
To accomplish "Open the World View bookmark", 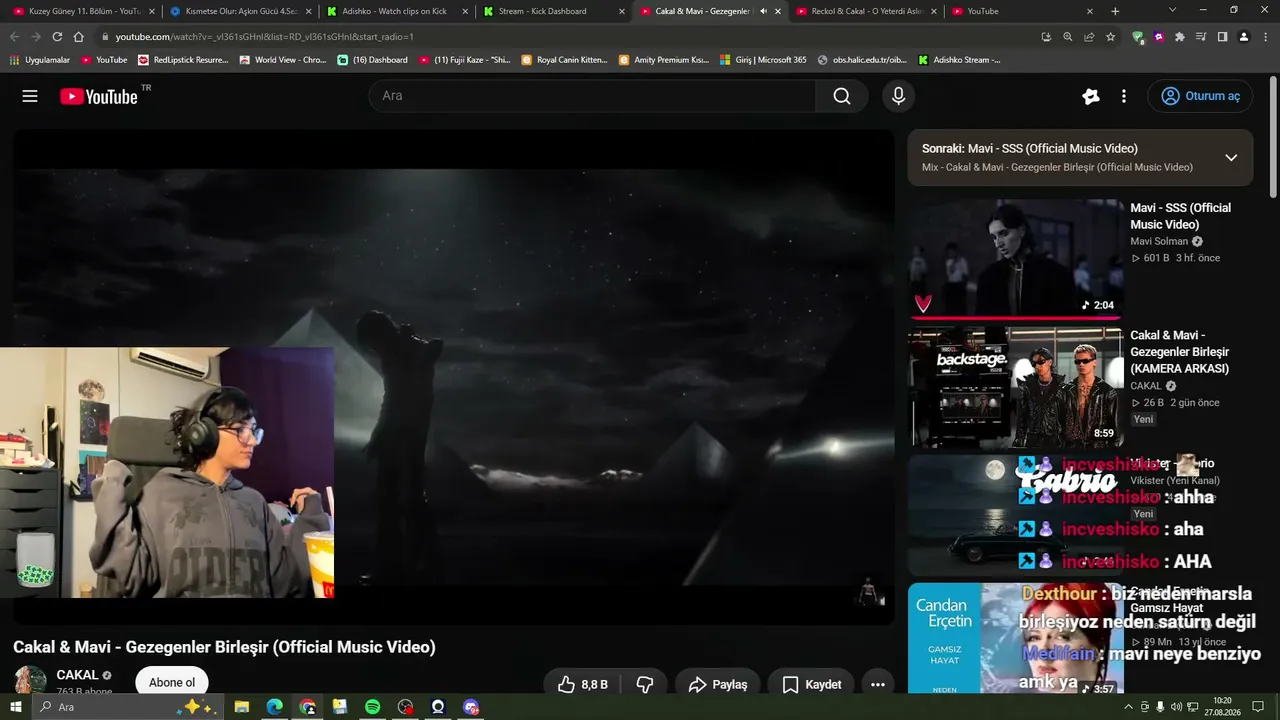I will [x=283, y=60].
